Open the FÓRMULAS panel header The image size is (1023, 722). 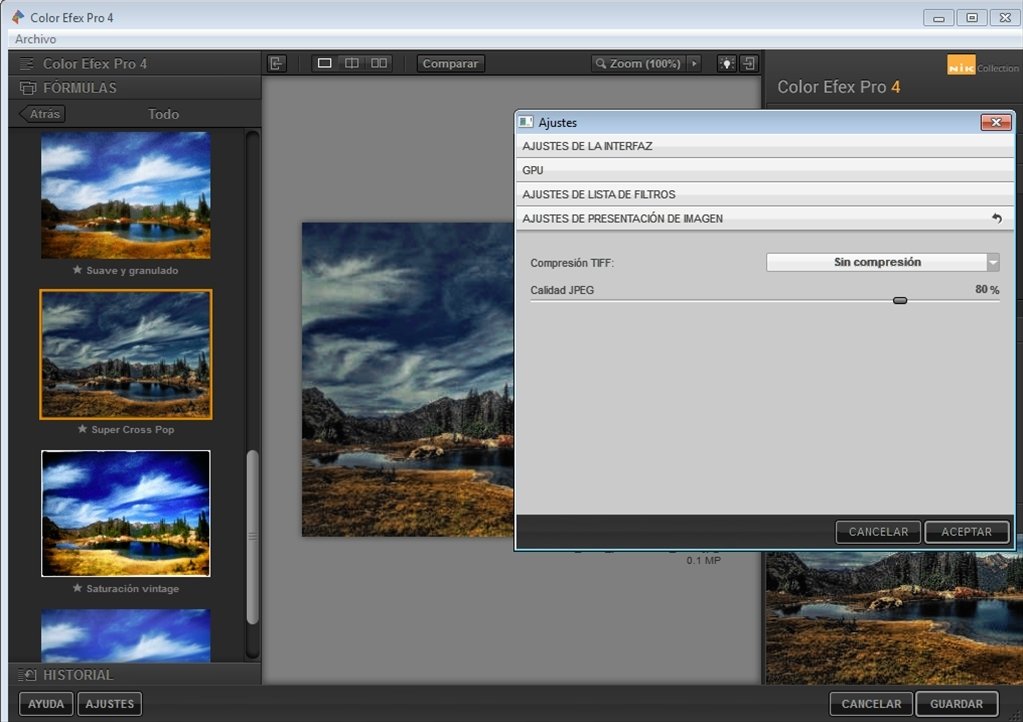pyautogui.click(x=135, y=87)
